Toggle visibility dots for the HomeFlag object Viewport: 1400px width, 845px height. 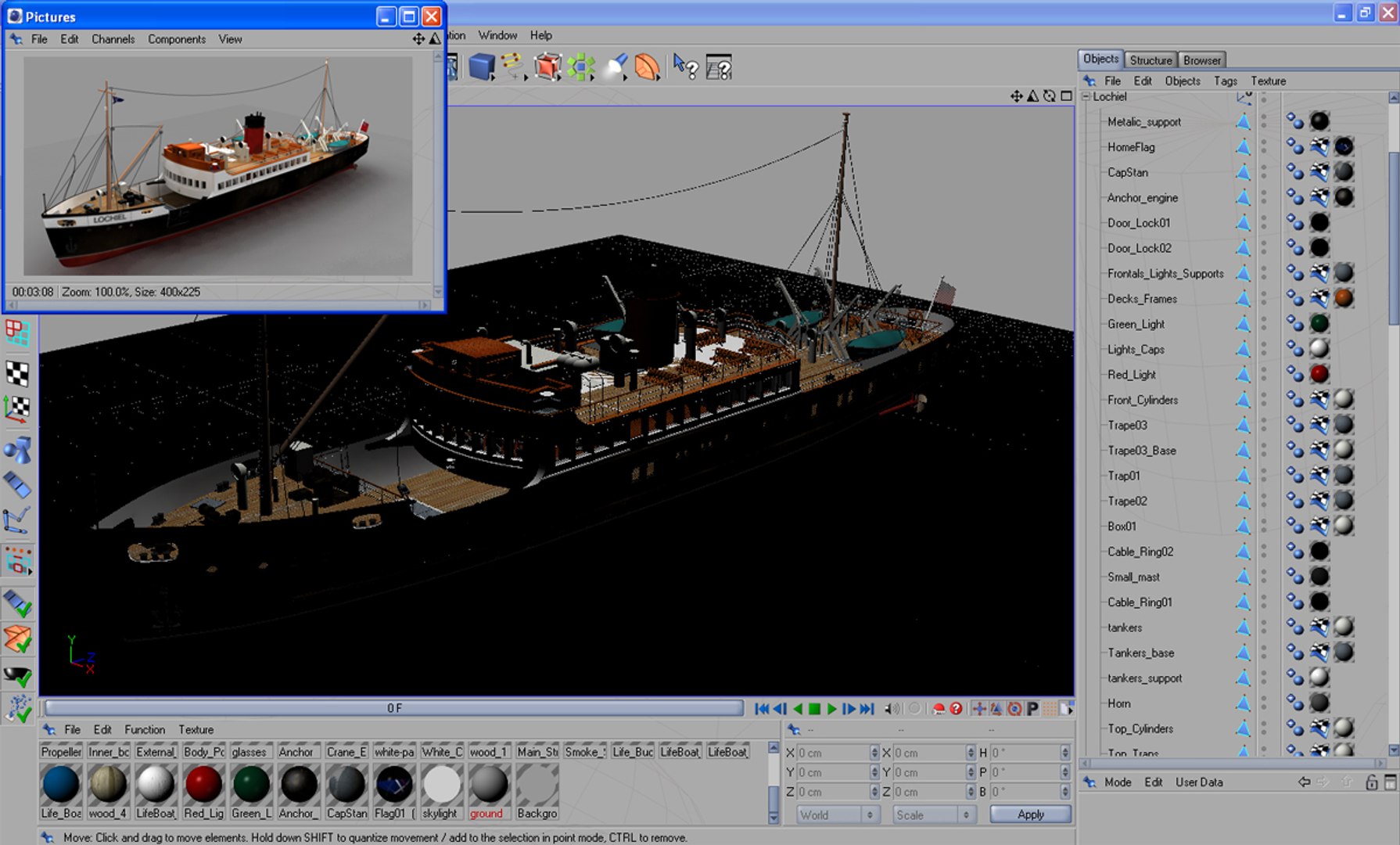[x=1264, y=147]
